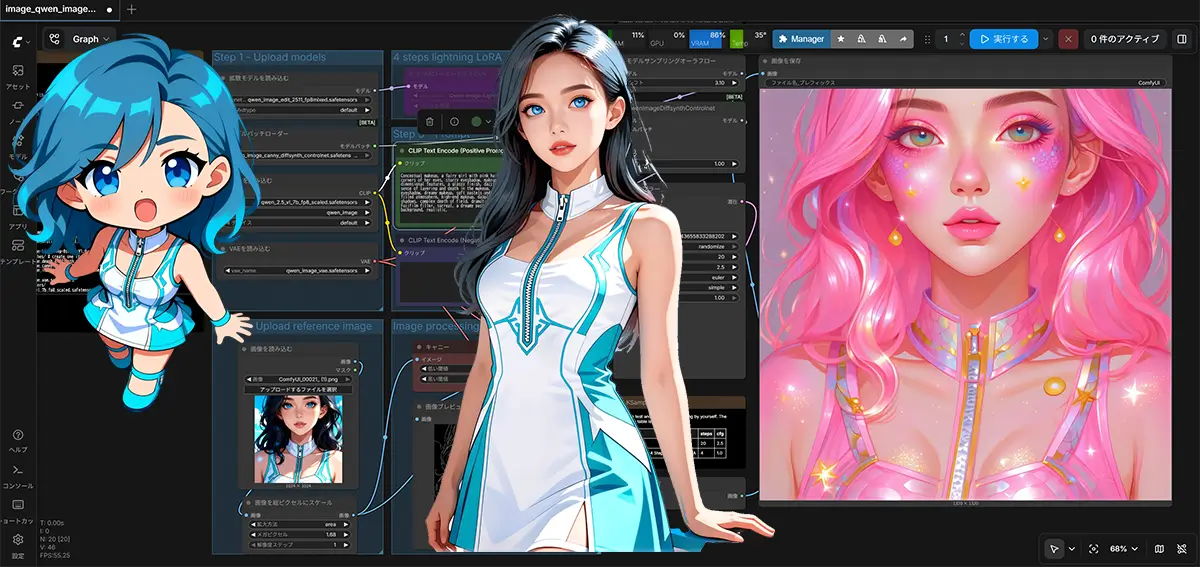Image resolution: width=1200 pixels, height=567 pixels.
Task: Click the pink-haired output image preview
Action: pos(964,293)
